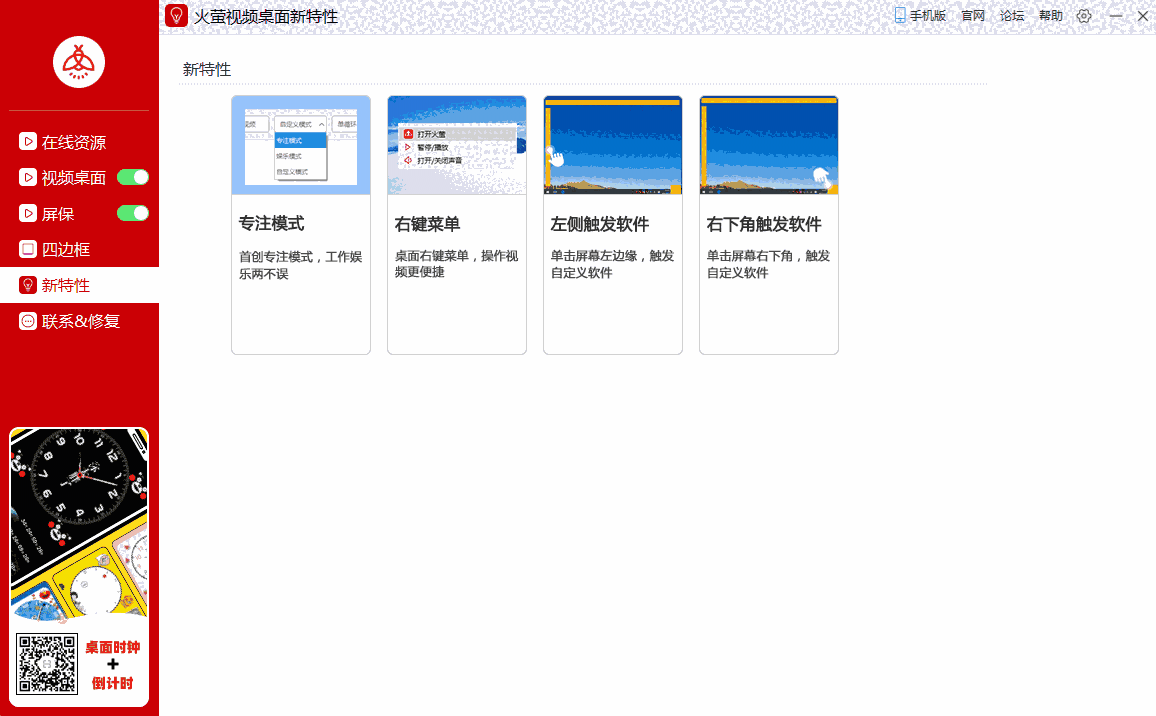
Task: Open the 右键菜单 feature card
Action: click(456, 224)
